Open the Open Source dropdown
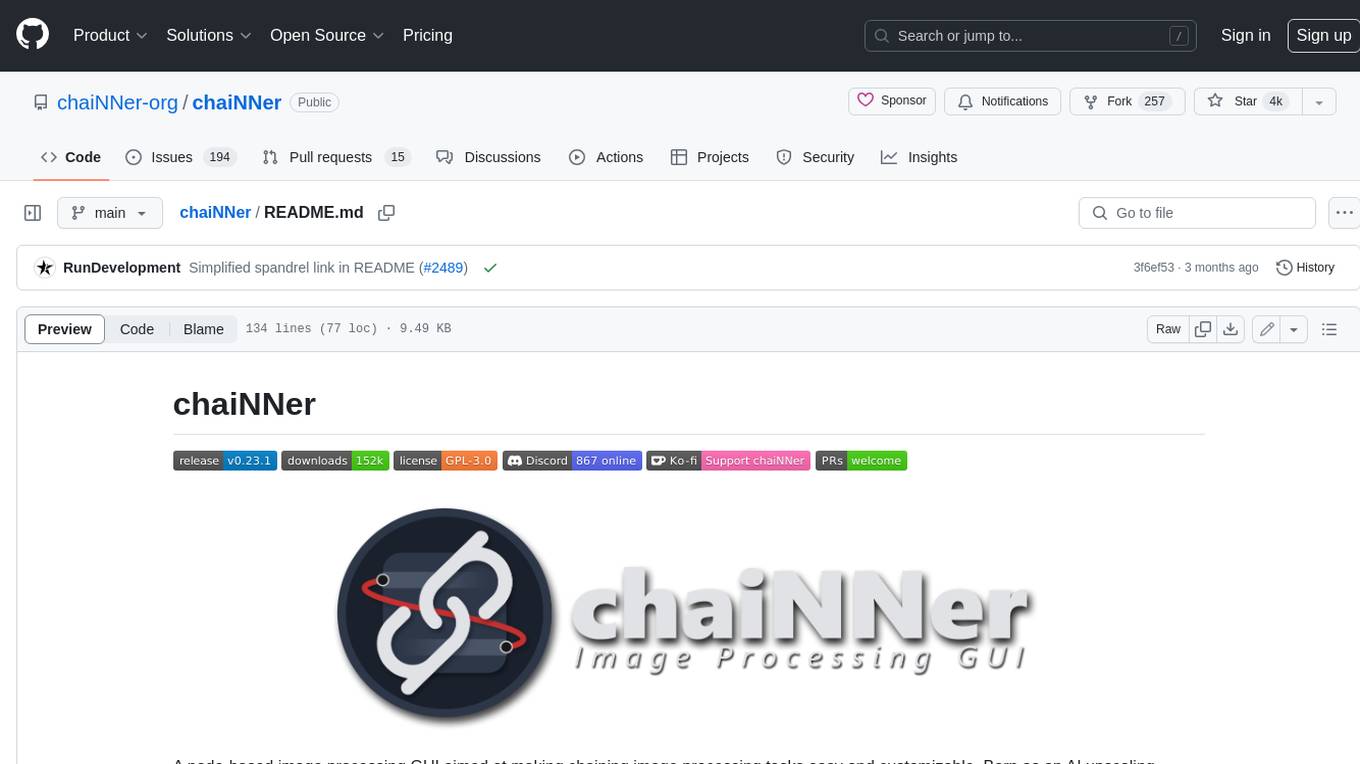1360x764 pixels. 327,35
